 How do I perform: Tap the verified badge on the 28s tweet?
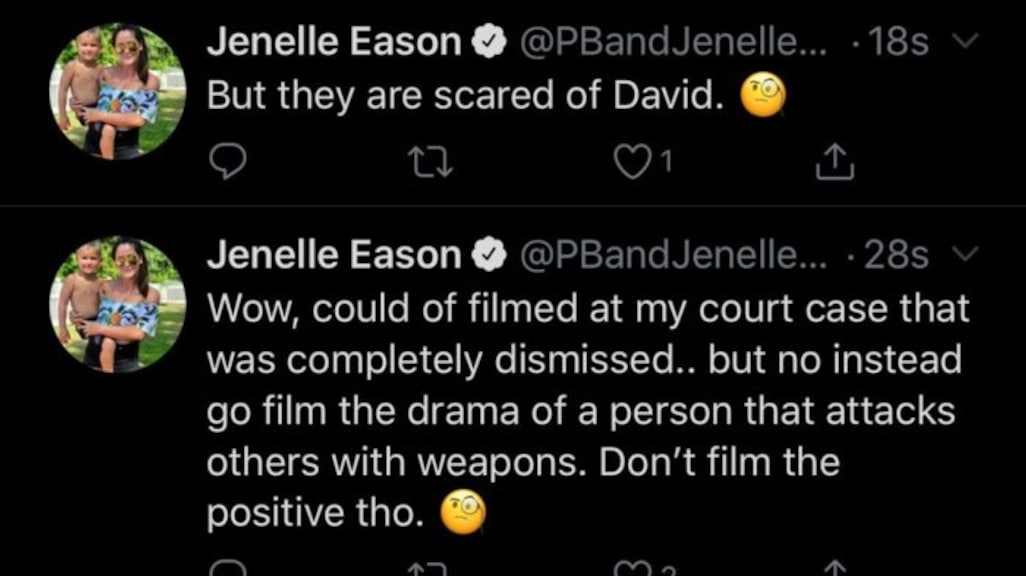pos(486,258)
